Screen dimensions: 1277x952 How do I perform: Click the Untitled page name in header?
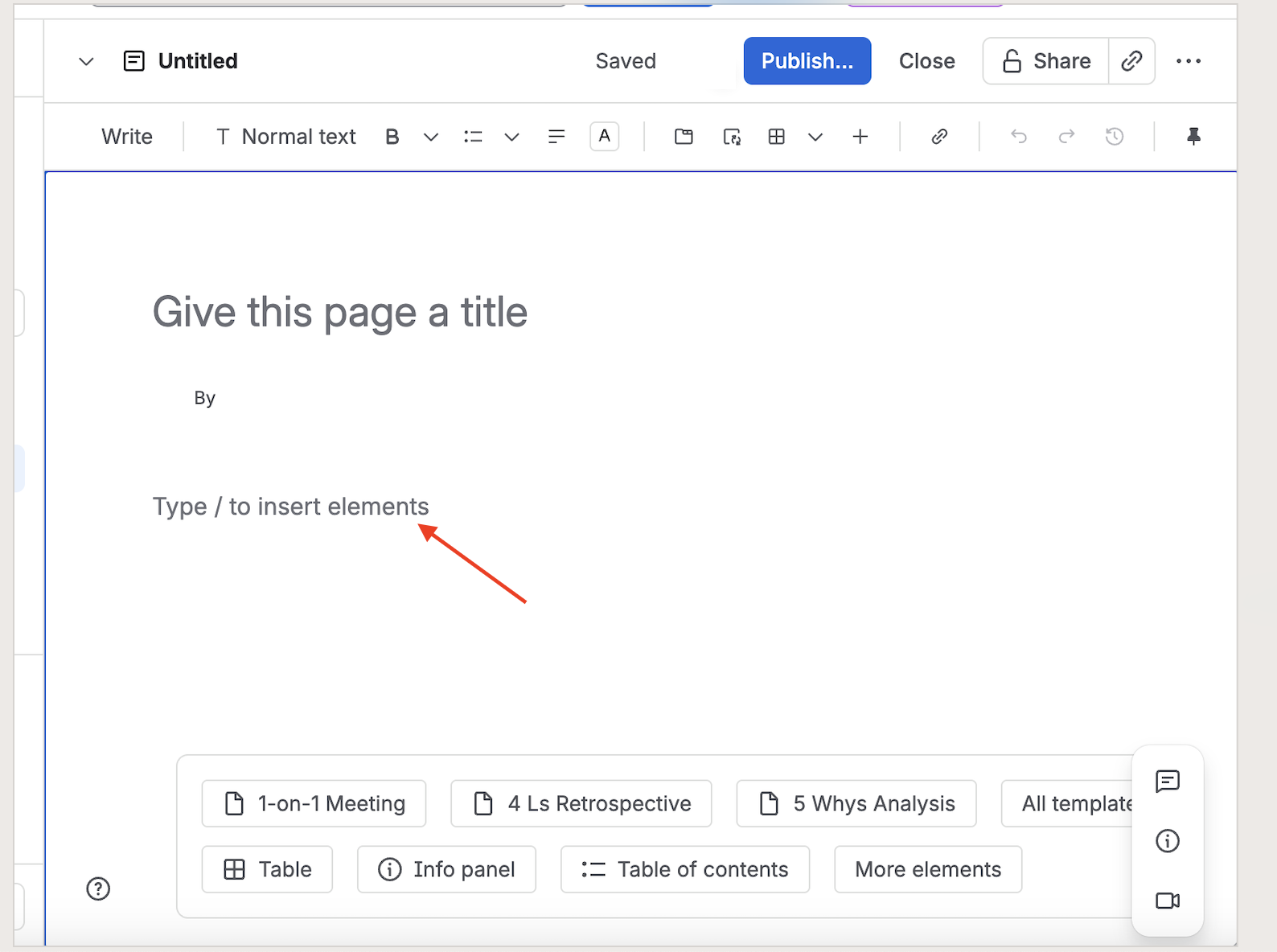click(x=198, y=61)
